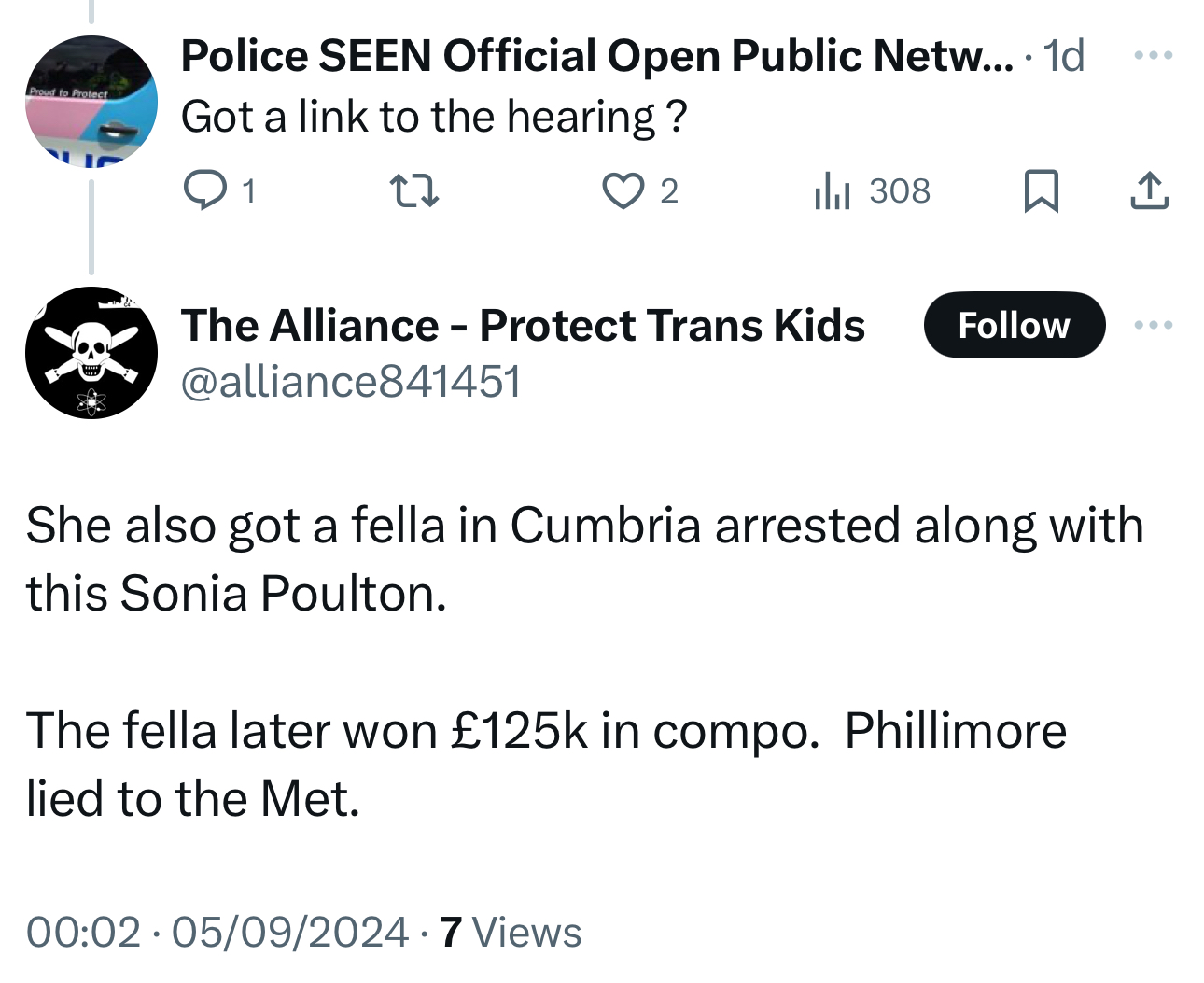Open the @alliance841451 handle
The image size is (1204, 983).
pos(351,382)
